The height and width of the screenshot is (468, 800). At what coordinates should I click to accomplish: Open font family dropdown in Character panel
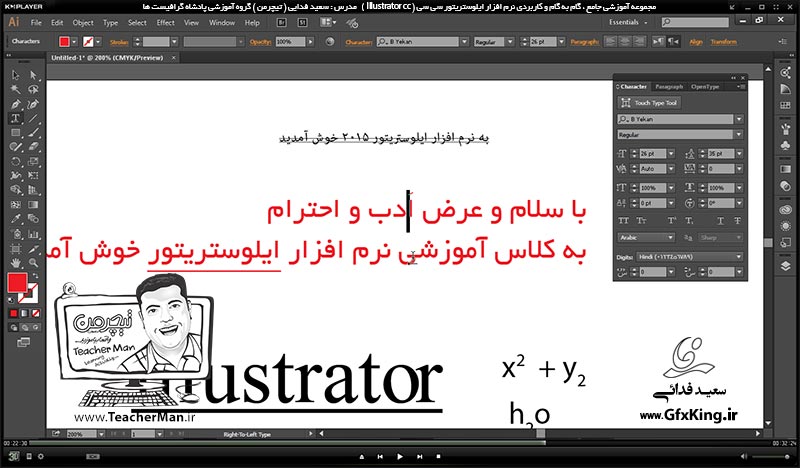coord(739,119)
